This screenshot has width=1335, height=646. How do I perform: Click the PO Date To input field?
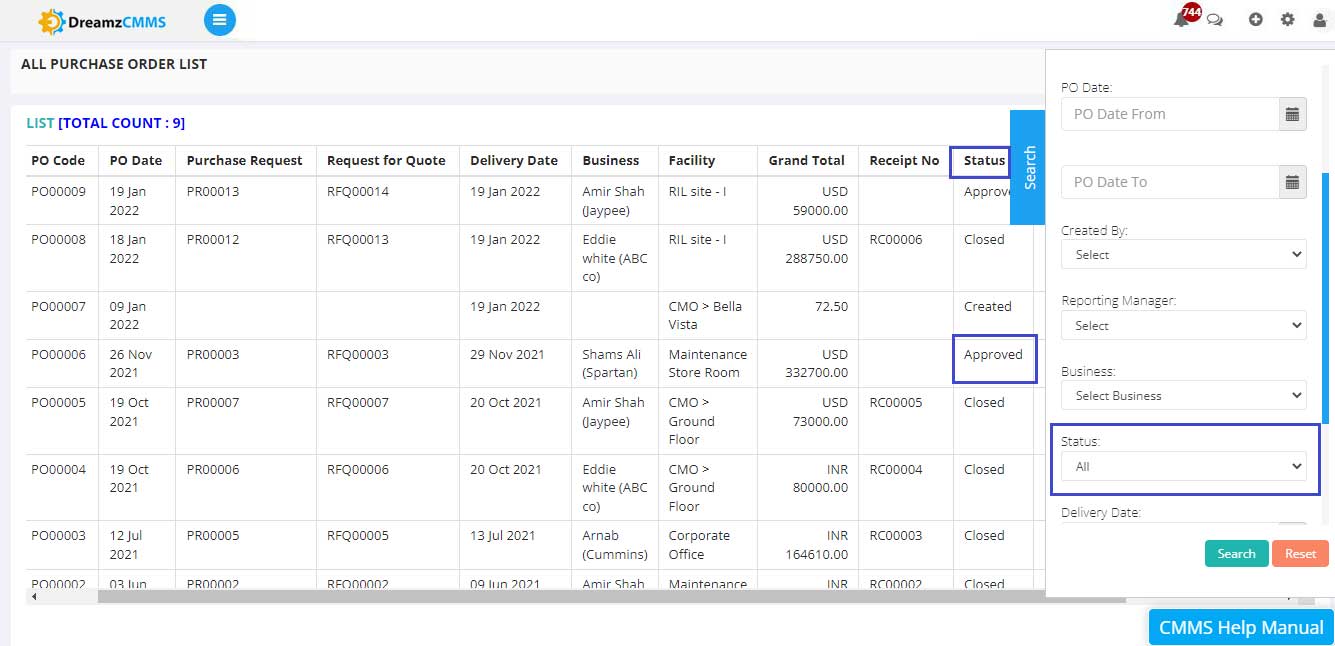[1170, 182]
